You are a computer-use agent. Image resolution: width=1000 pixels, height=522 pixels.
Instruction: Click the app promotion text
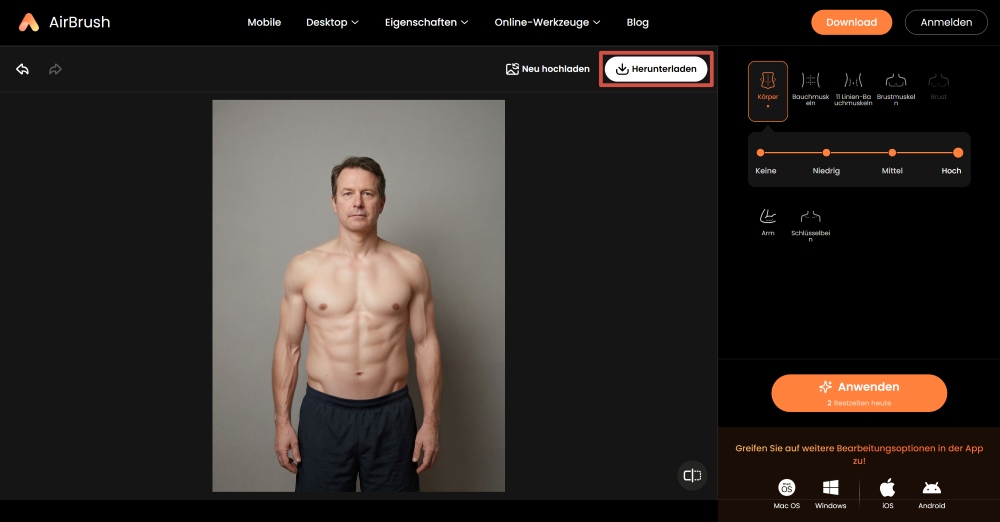tap(859, 454)
